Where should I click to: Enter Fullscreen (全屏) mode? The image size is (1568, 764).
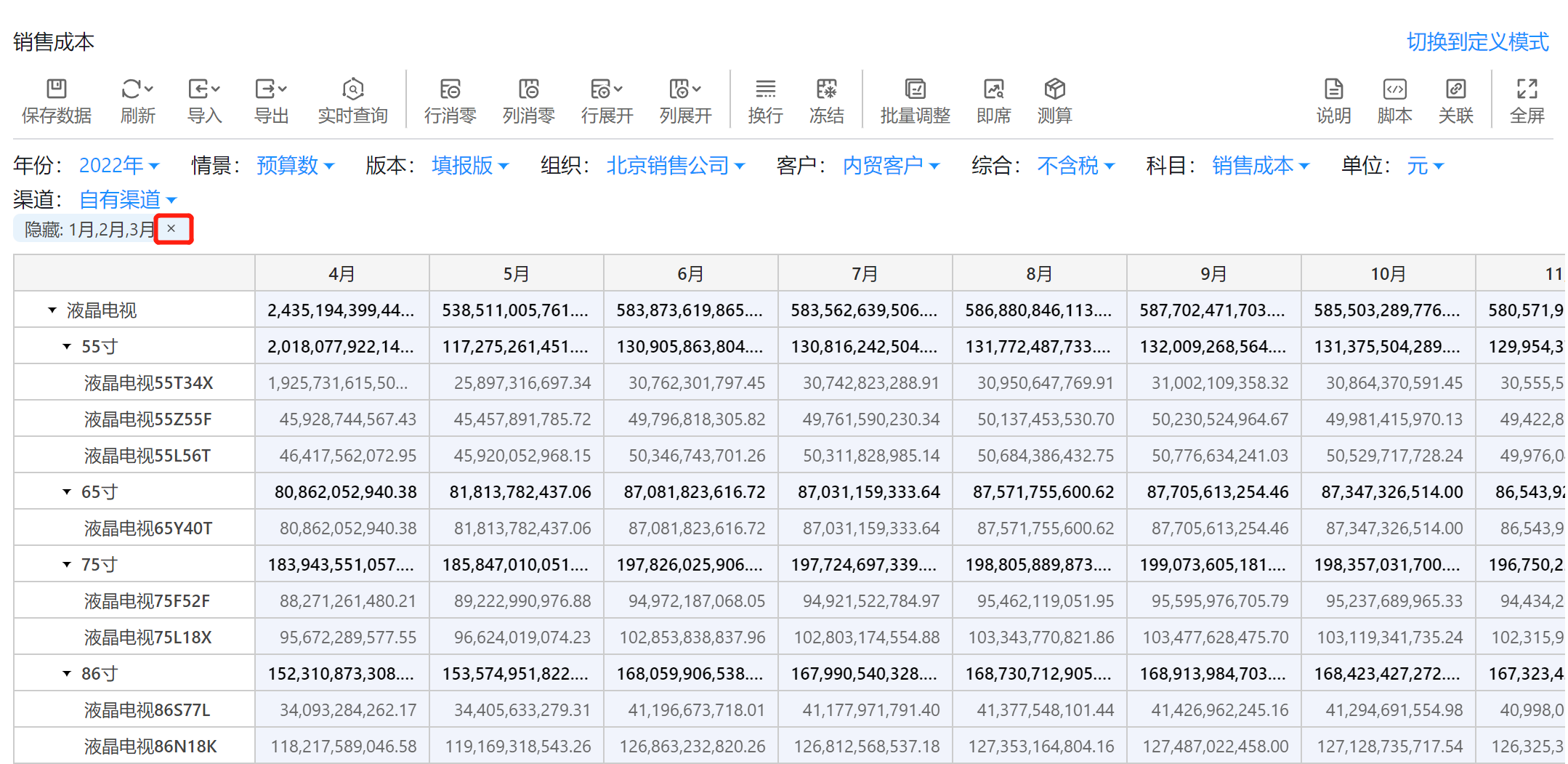pyautogui.click(x=1527, y=89)
